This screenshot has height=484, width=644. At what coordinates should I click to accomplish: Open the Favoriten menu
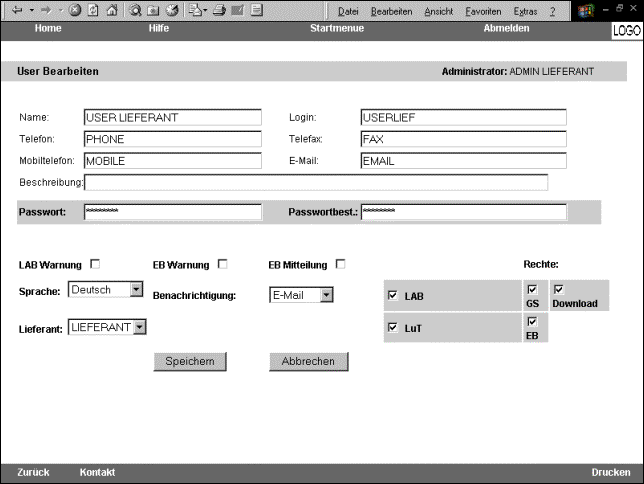(x=483, y=12)
